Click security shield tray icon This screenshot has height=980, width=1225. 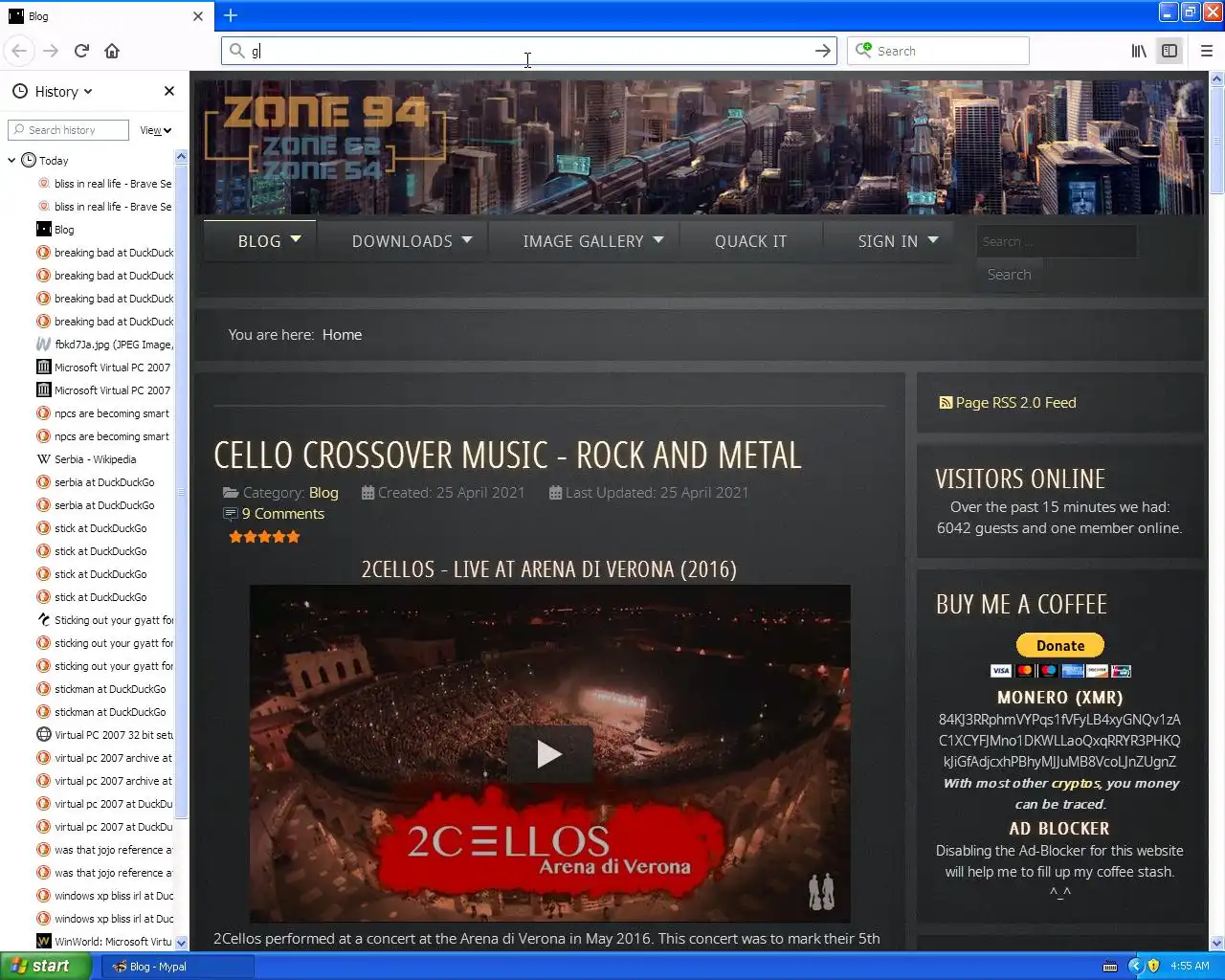(1153, 967)
